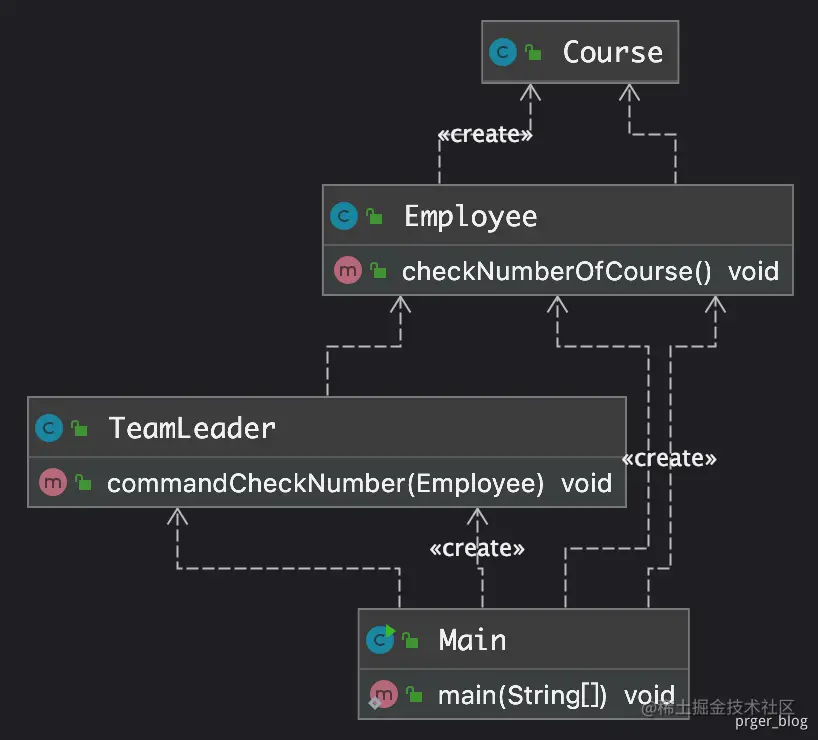818x740 pixels.
Task: Click the public lock icon beside Employee
Action: coord(374,216)
